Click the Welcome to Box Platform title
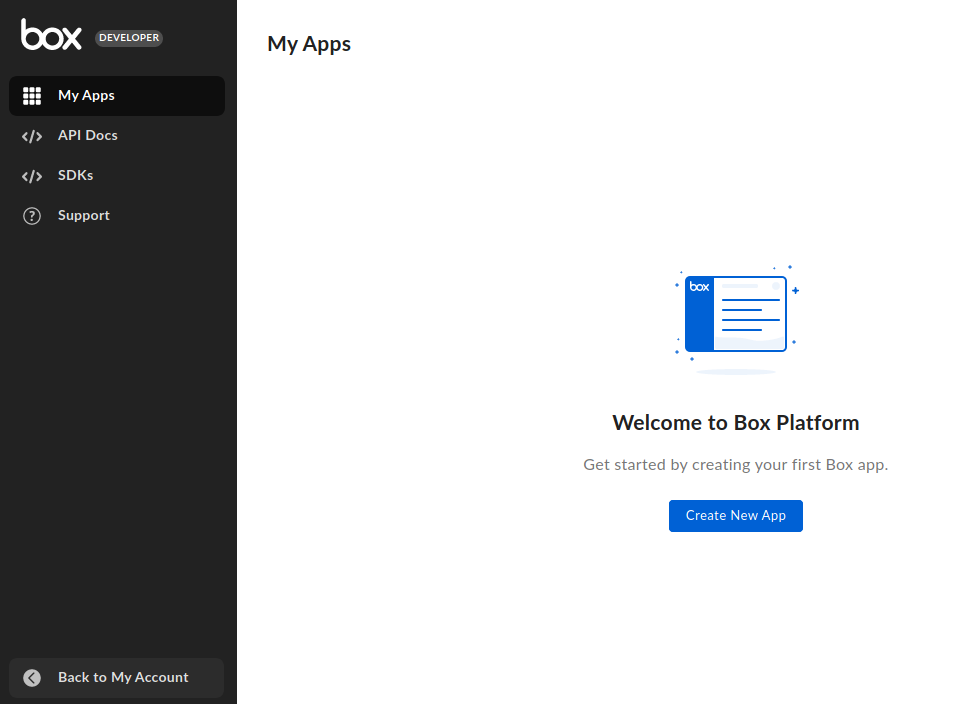The image size is (960, 704). click(x=735, y=422)
